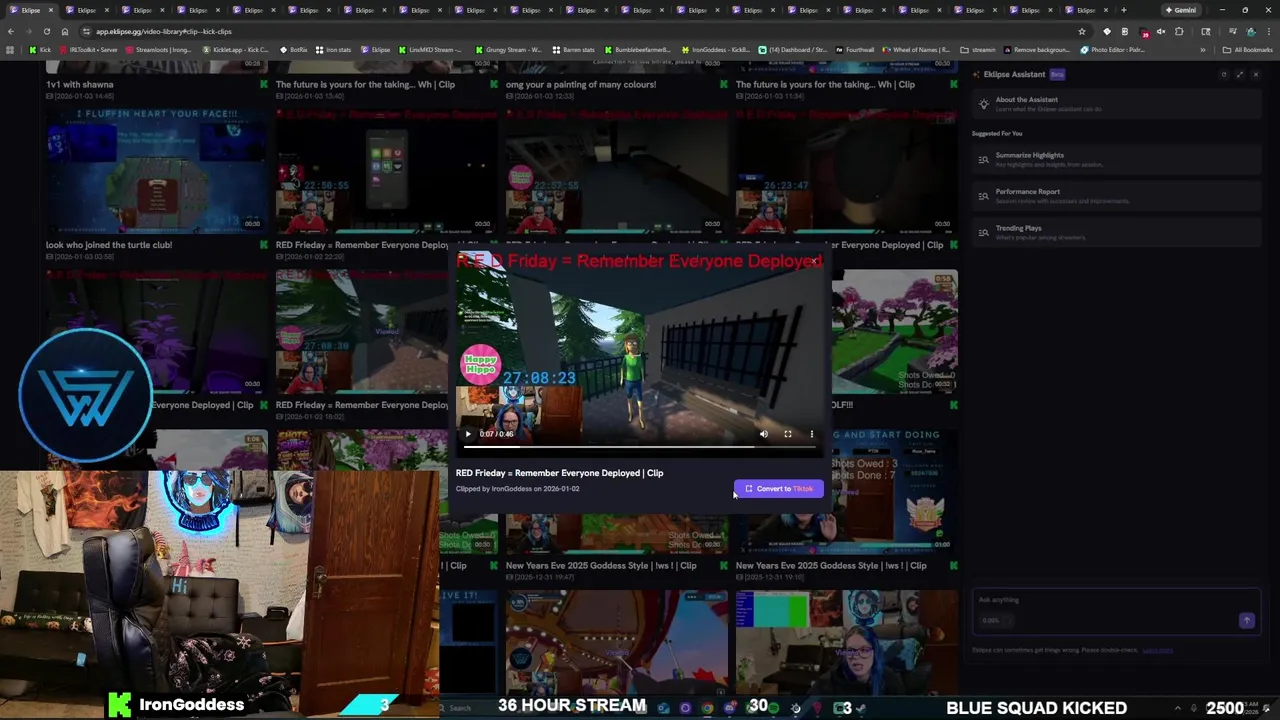The width and height of the screenshot is (1280, 720).
Task: Open the Kick bookmark
Action: (x=40, y=49)
